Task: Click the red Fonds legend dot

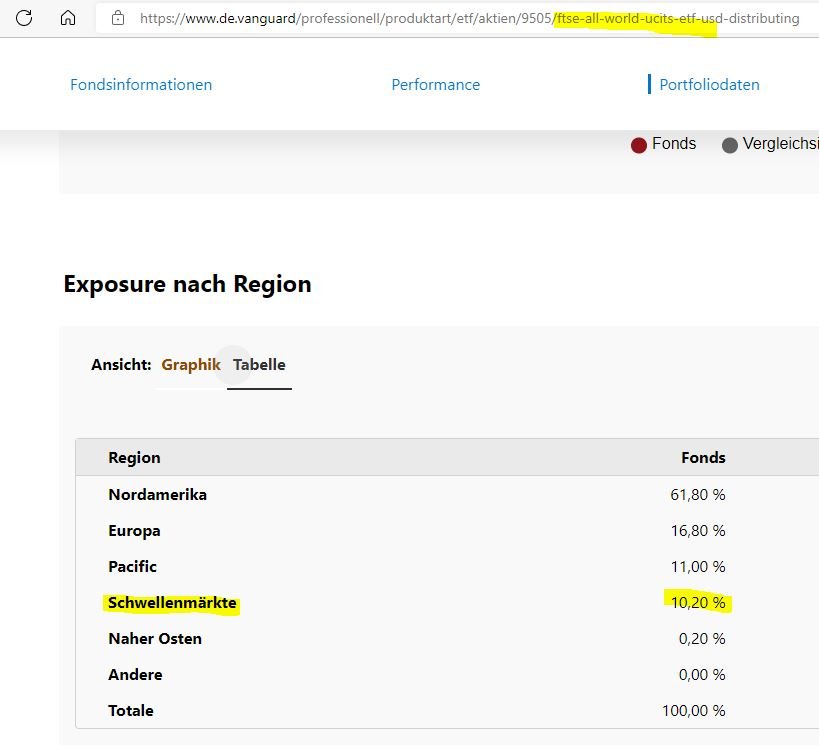Action: (639, 145)
